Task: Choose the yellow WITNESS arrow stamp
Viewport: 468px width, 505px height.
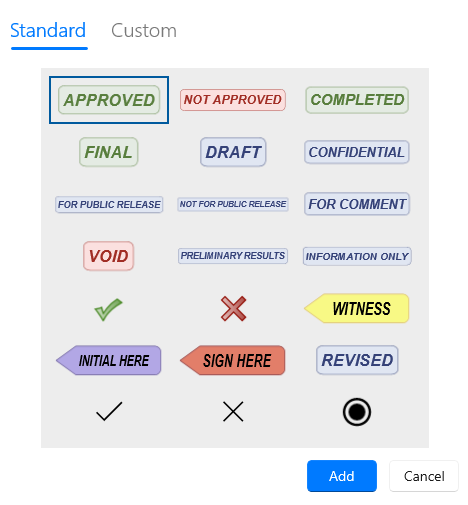Action: pos(357,308)
